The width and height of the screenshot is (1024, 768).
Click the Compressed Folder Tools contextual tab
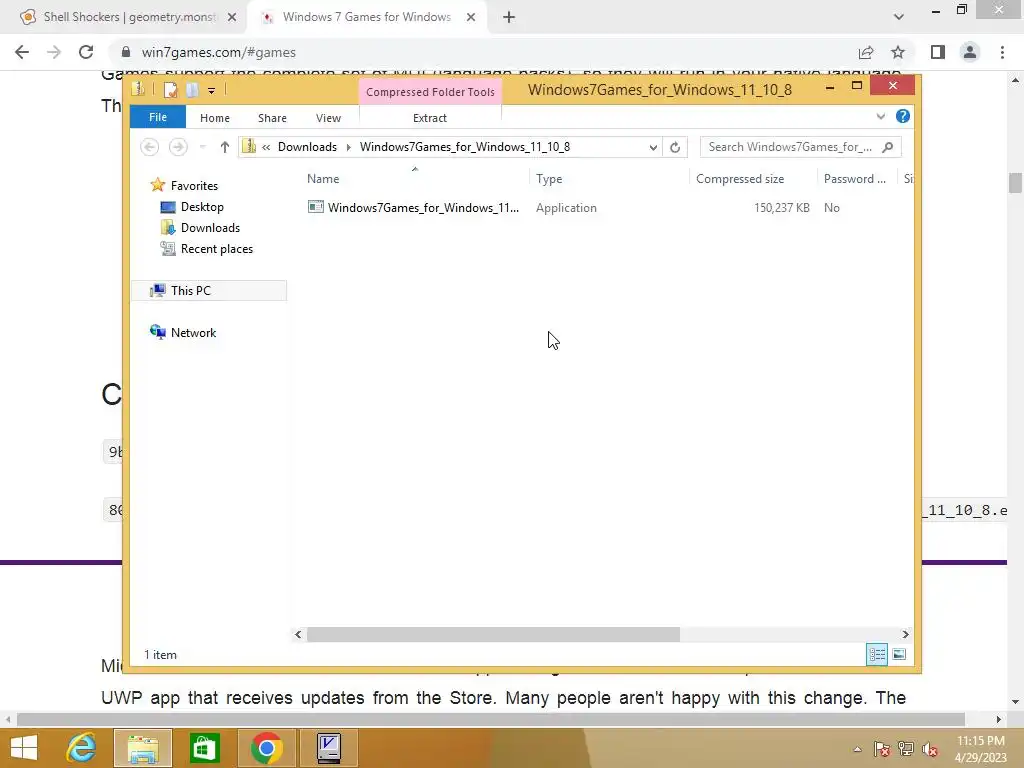tap(430, 92)
